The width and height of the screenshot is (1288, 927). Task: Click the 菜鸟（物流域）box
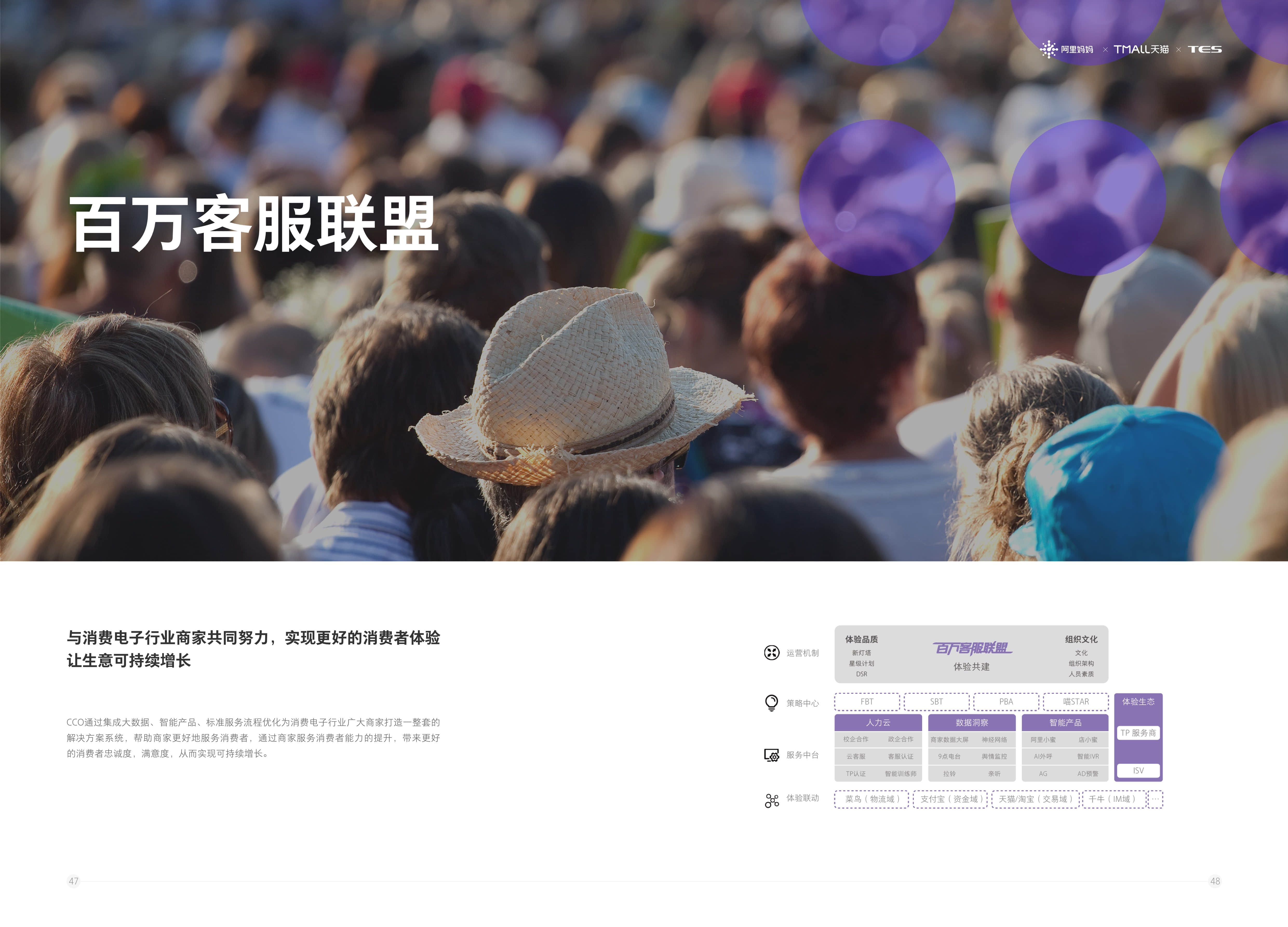[x=872, y=799]
